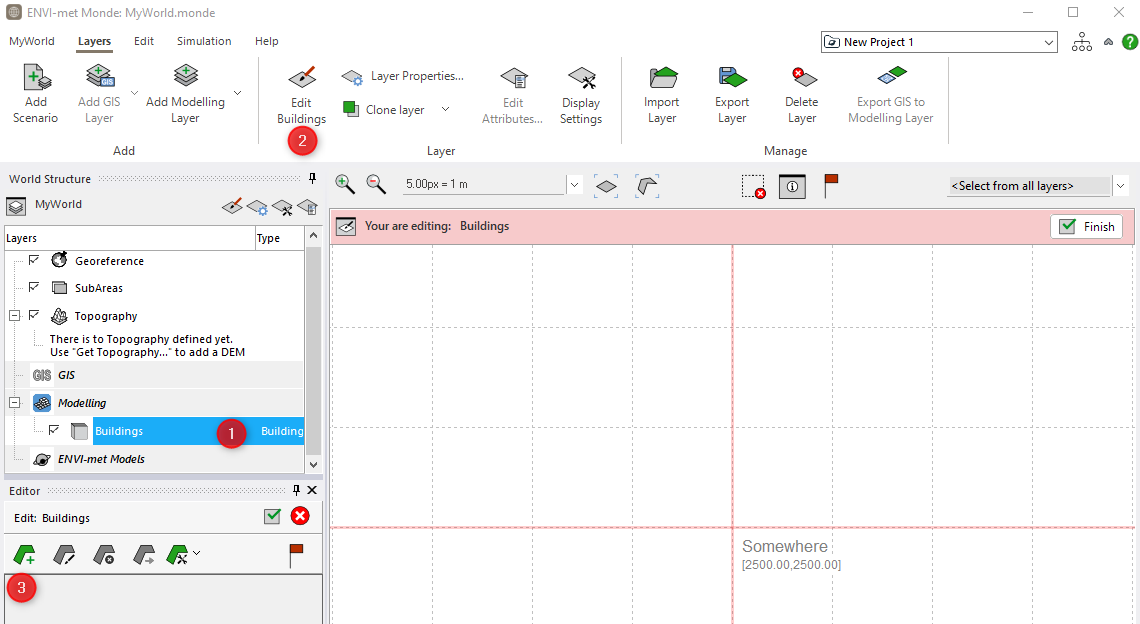The height and width of the screenshot is (624, 1140).
Task: Delete the layer using Delete Layer
Action: 801,79
